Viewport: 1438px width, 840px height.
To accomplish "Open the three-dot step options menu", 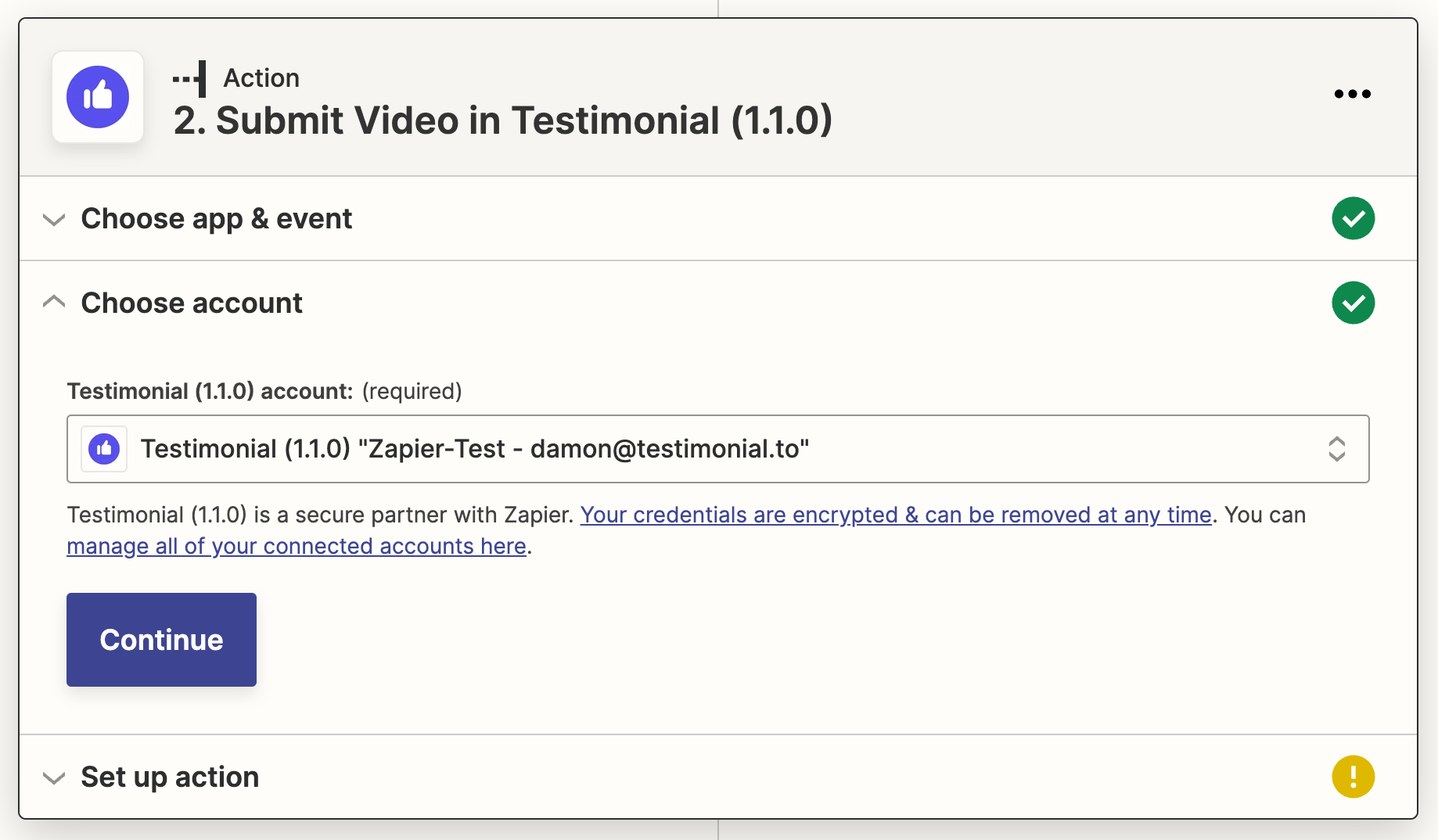I will (1352, 94).
